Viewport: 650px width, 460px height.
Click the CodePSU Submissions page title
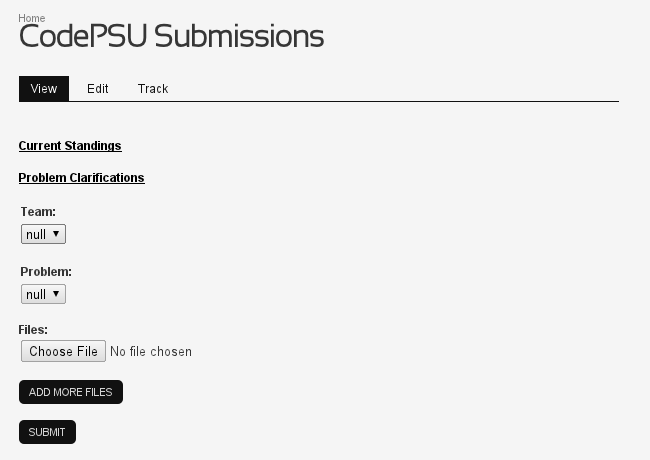pyautogui.click(x=171, y=36)
